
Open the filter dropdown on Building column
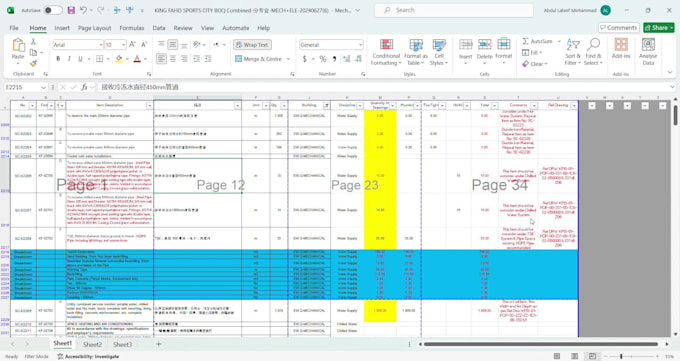(326, 105)
